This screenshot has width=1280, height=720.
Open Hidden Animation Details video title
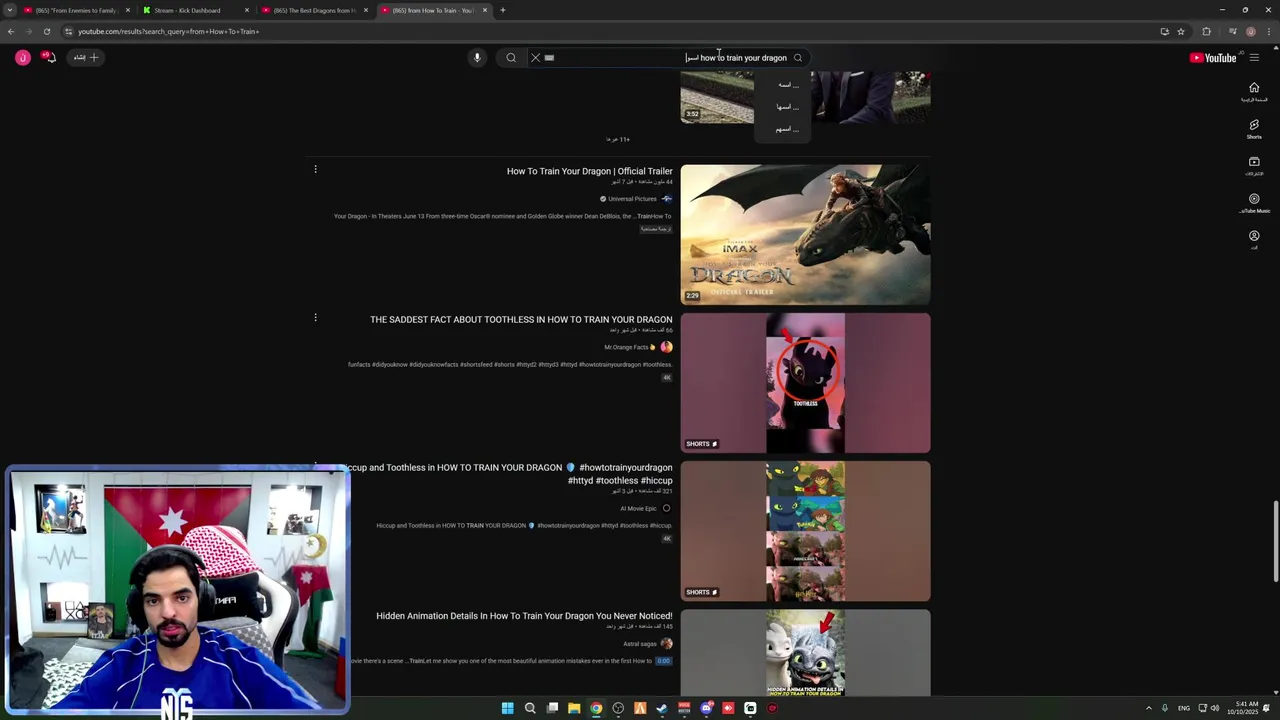tap(524, 616)
